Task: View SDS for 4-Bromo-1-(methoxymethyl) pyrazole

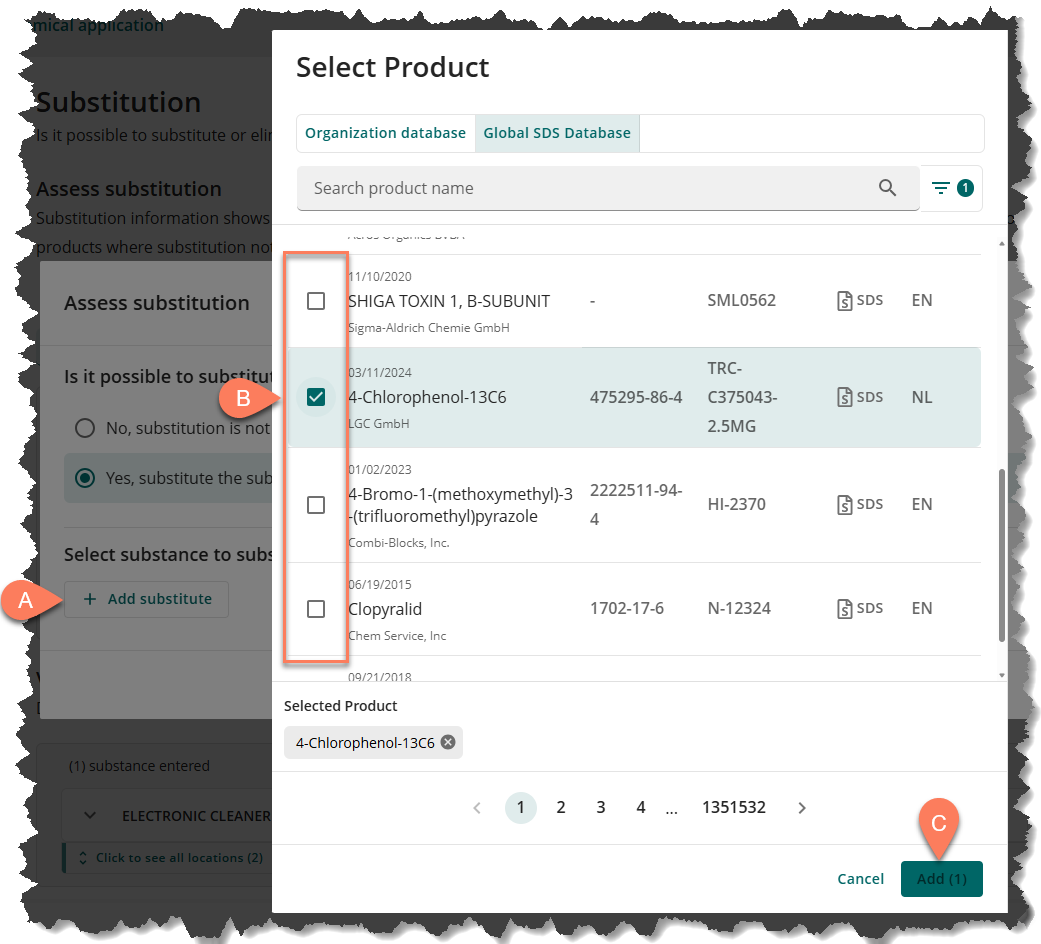Action: click(859, 504)
